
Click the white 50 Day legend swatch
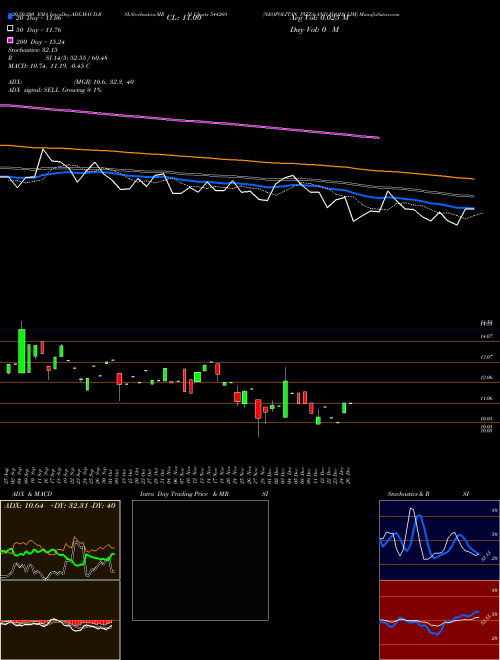pyautogui.click(x=10, y=29)
